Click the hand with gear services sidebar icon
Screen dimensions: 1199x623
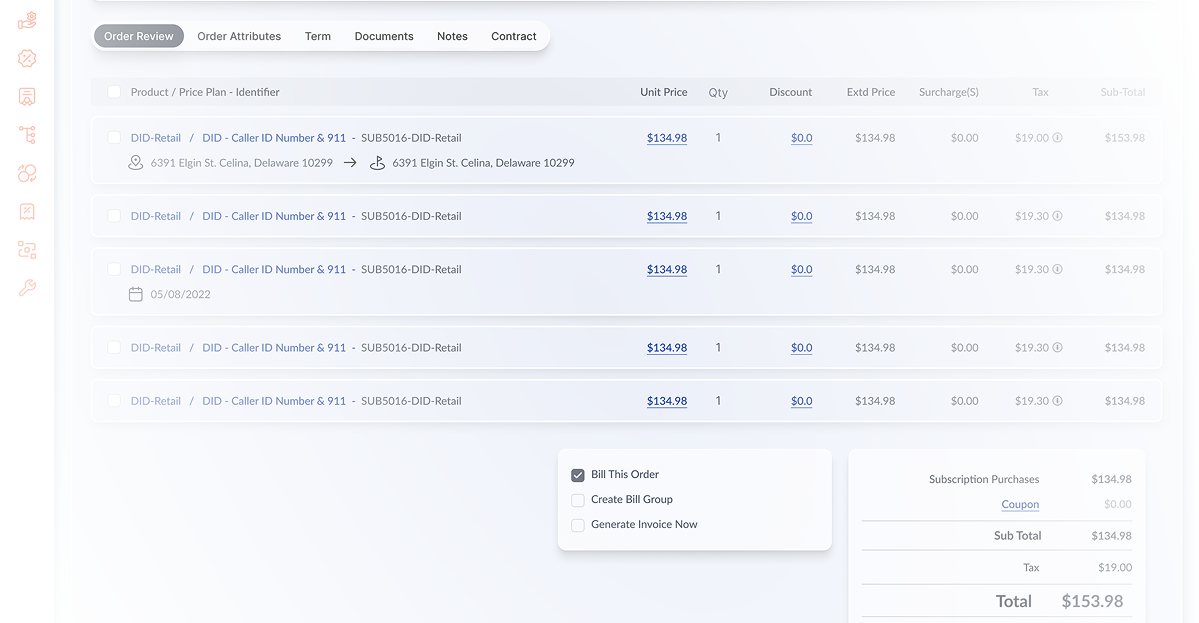[x=28, y=20]
